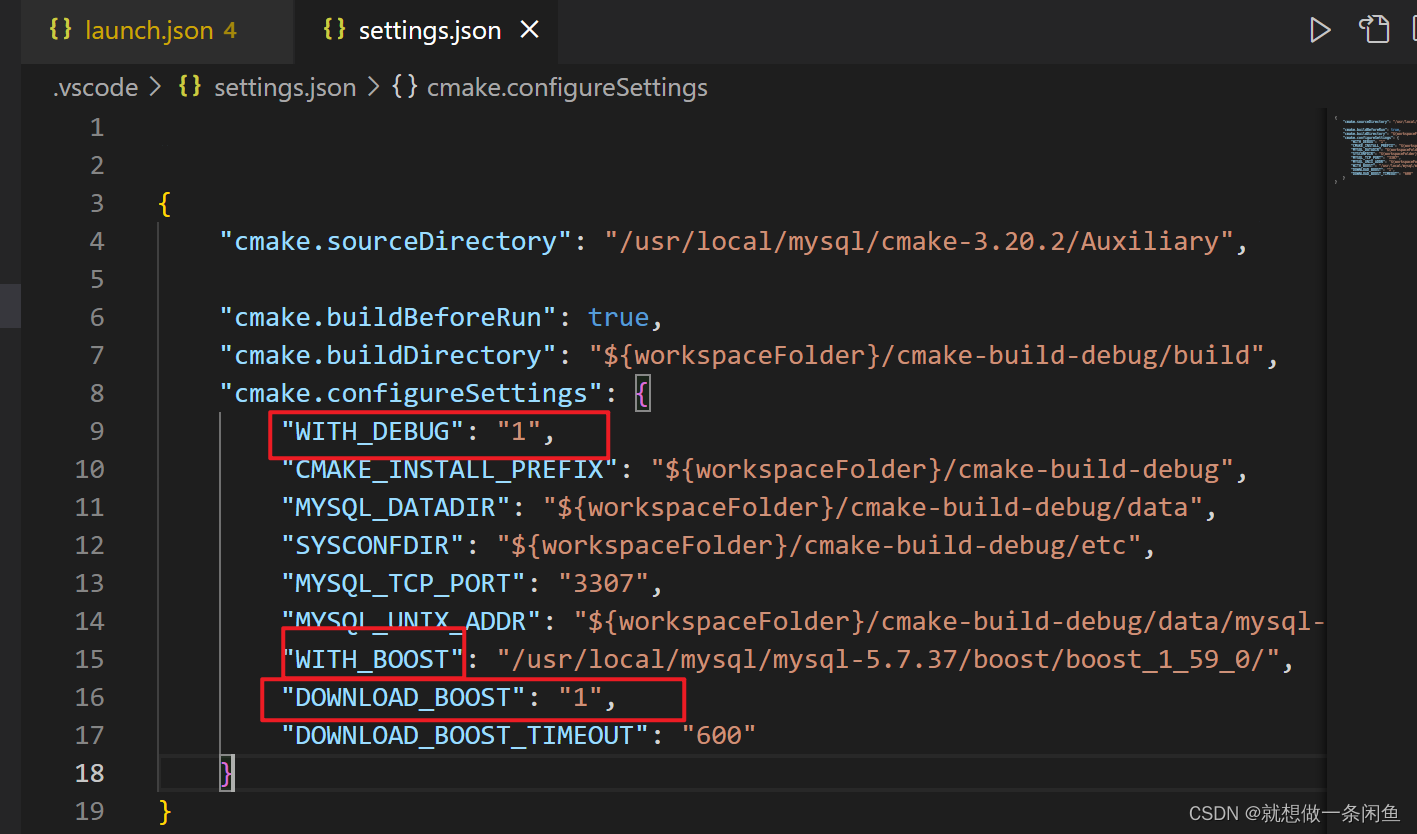Click the minimap code preview
Image resolution: width=1417 pixels, height=834 pixels.
point(1375,150)
